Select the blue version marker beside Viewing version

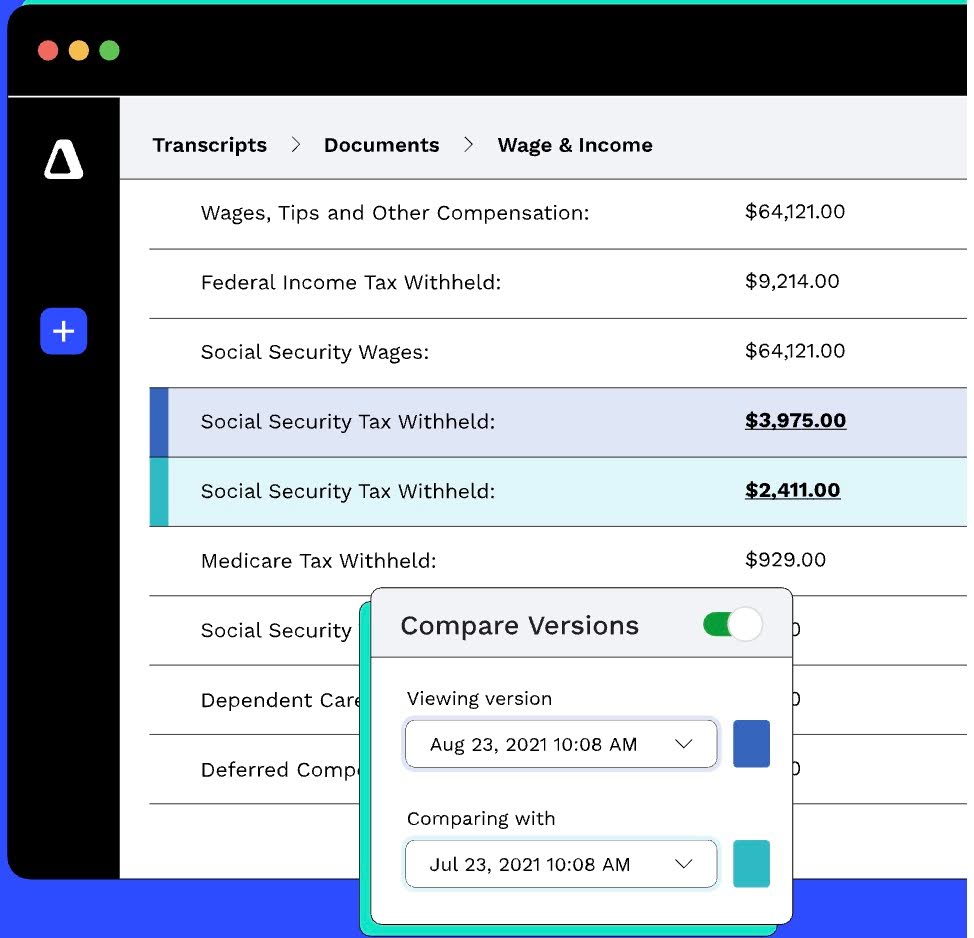[x=751, y=744]
